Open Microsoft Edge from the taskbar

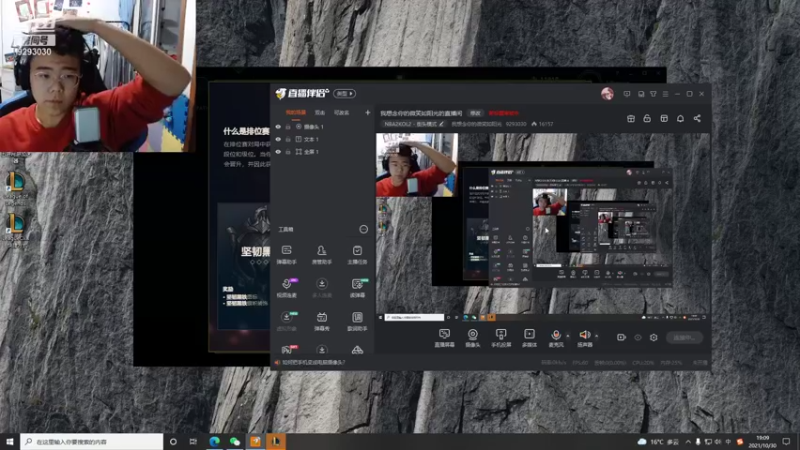[214, 441]
